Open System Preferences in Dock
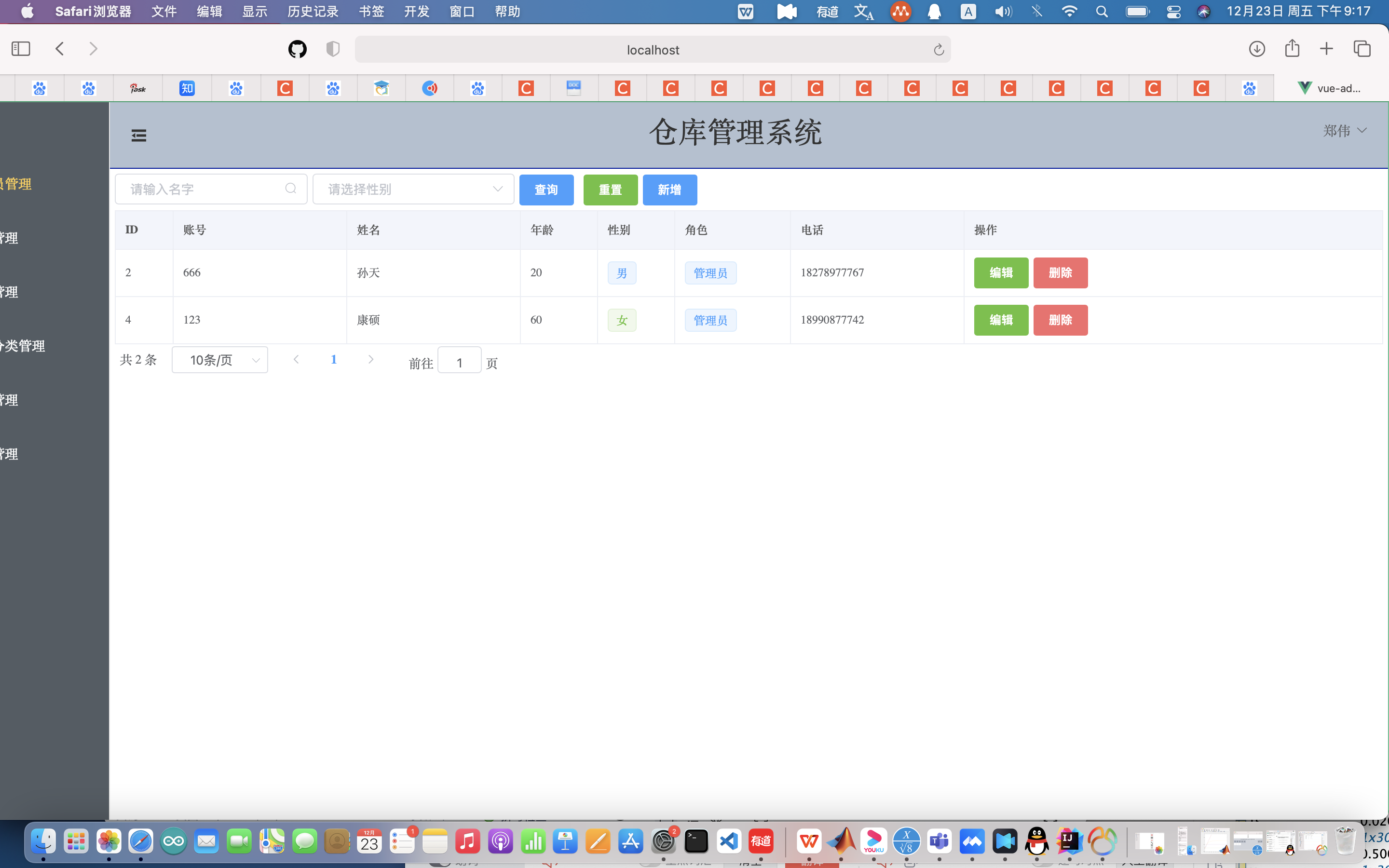The image size is (1389, 868). coord(664,841)
